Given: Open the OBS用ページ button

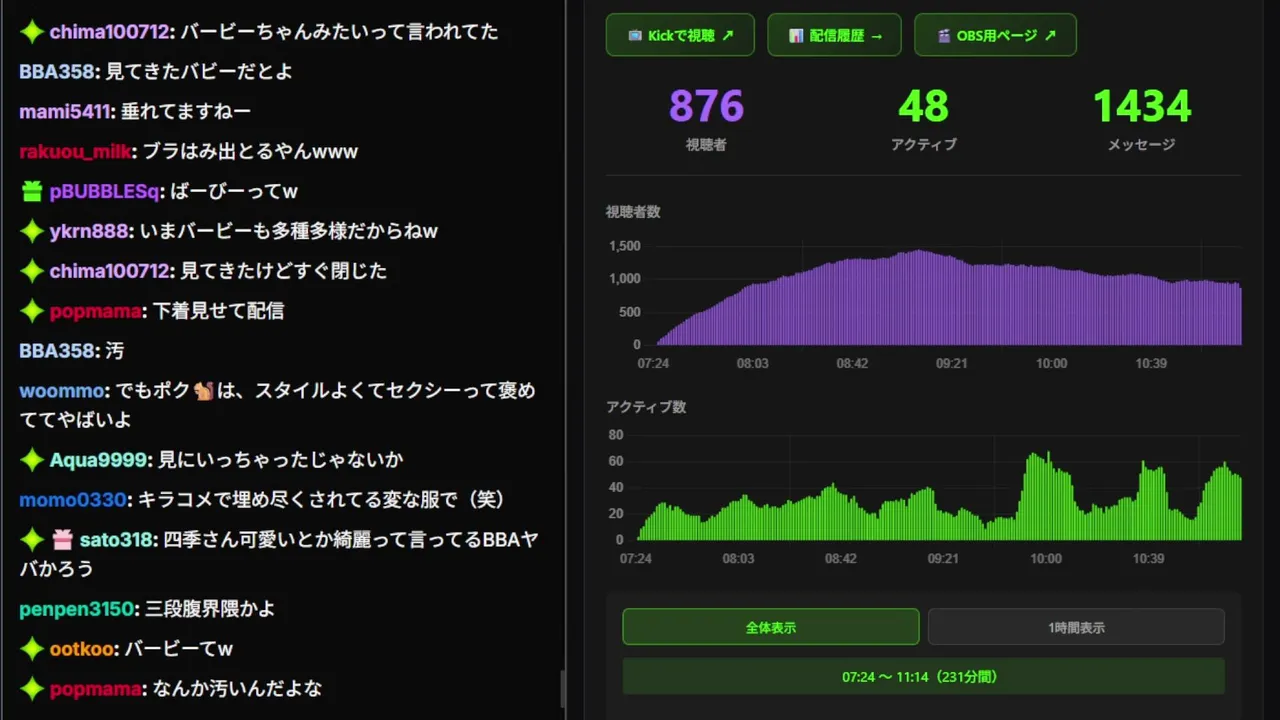Looking at the screenshot, I should [995, 35].
